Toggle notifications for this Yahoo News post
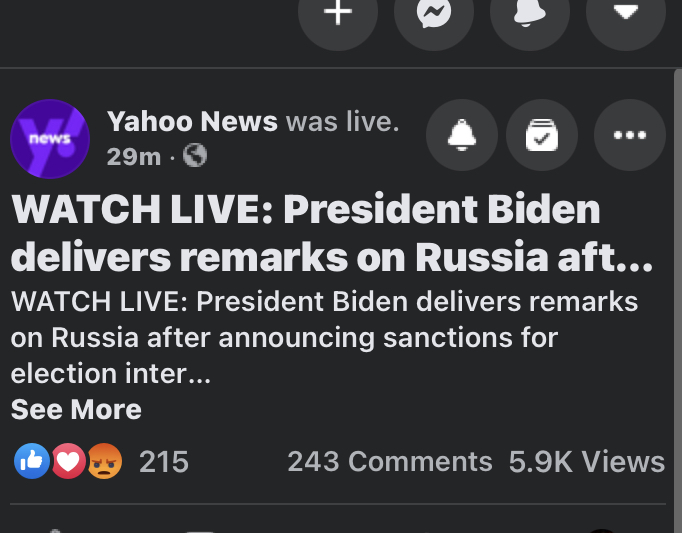Viewport: 682px width, 533px height. 462,135
